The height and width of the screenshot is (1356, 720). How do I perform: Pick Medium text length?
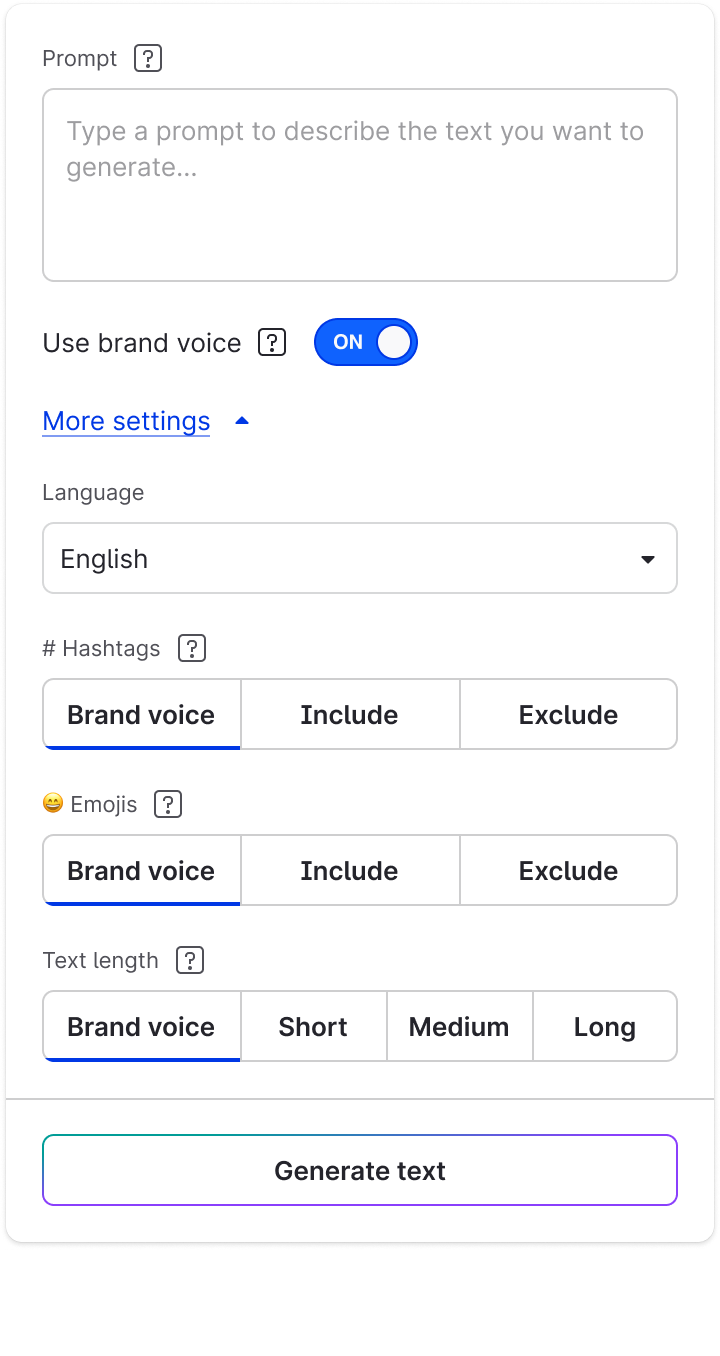459,1027
